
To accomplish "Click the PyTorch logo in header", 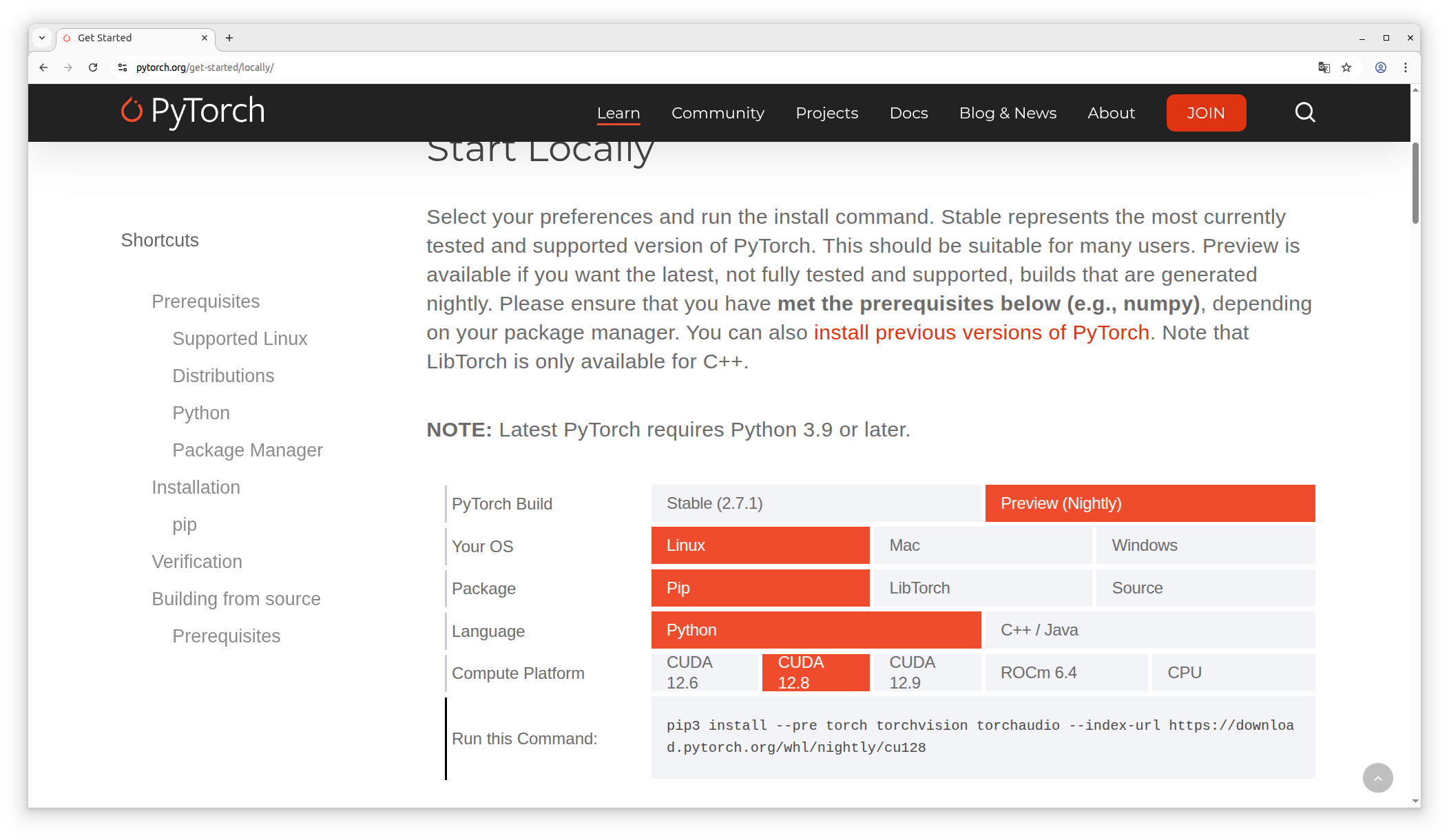I will pos(193,112).
